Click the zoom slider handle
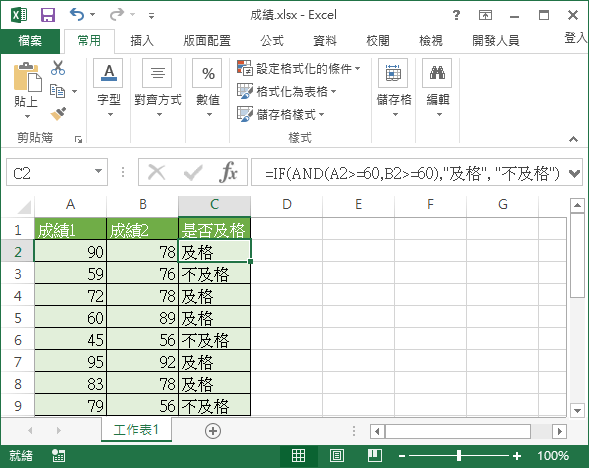Image resolution: width=589 pixels, height=468 pixels. point(459,456)
